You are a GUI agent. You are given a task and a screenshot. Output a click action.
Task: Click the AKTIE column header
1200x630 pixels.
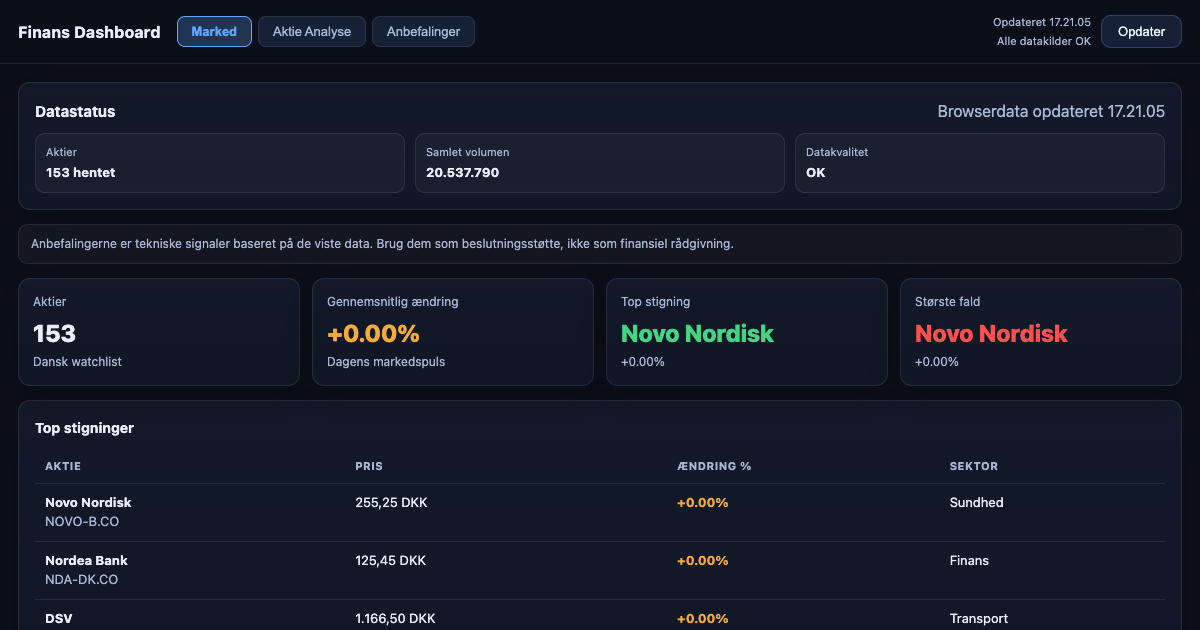pyautogui.click(x=63, y=466)
